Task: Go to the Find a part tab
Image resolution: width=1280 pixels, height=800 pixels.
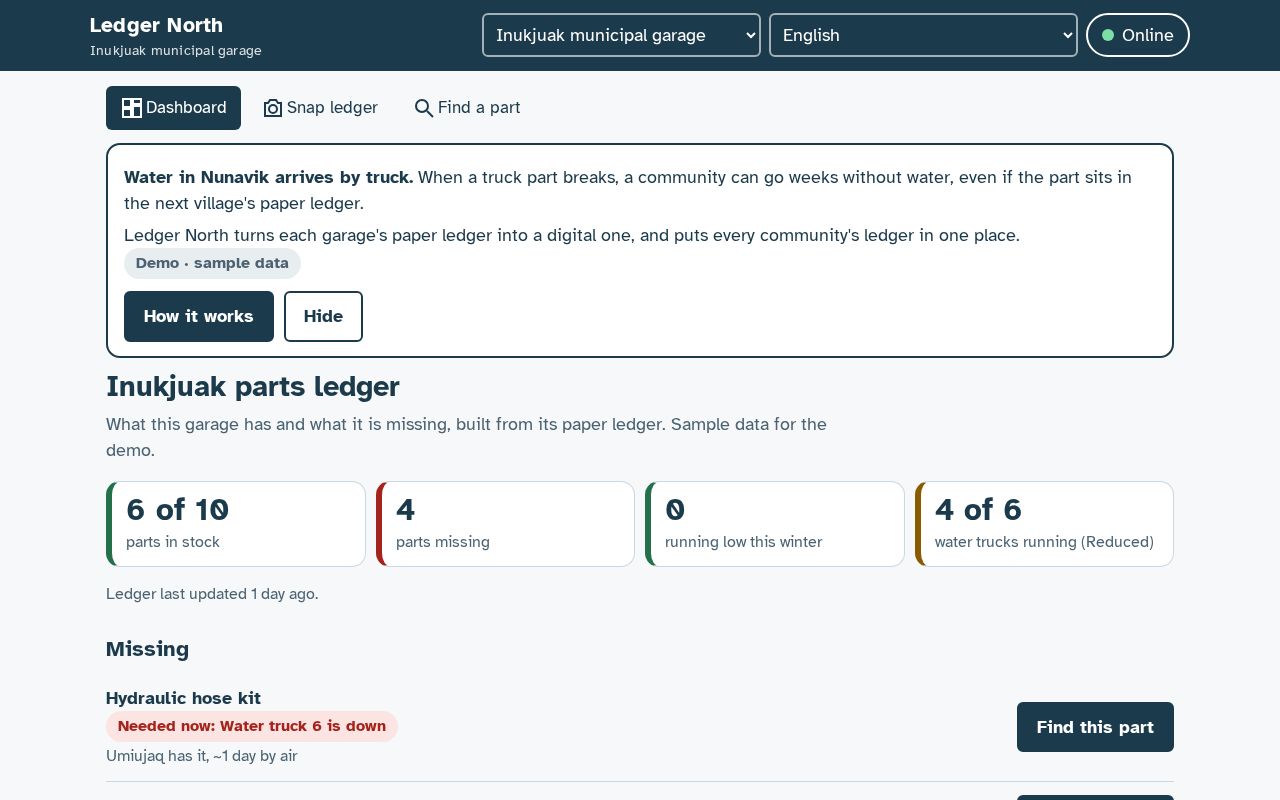Action: click(x=467, y=108)
